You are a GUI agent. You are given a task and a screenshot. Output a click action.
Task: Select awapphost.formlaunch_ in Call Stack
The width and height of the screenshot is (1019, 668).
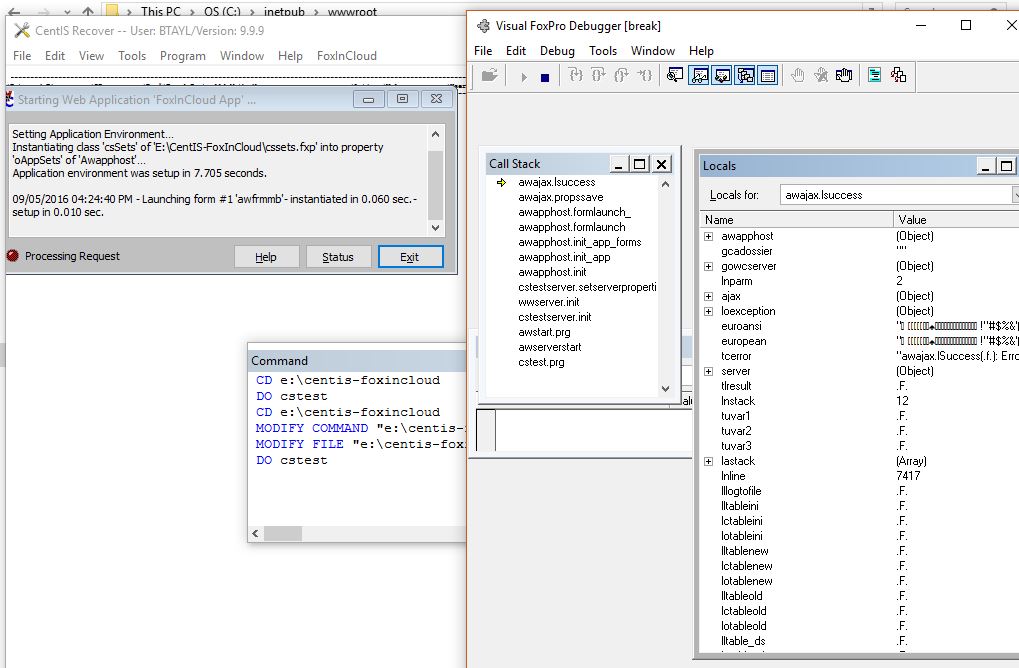pyautogui.click(x=574, y=212)
